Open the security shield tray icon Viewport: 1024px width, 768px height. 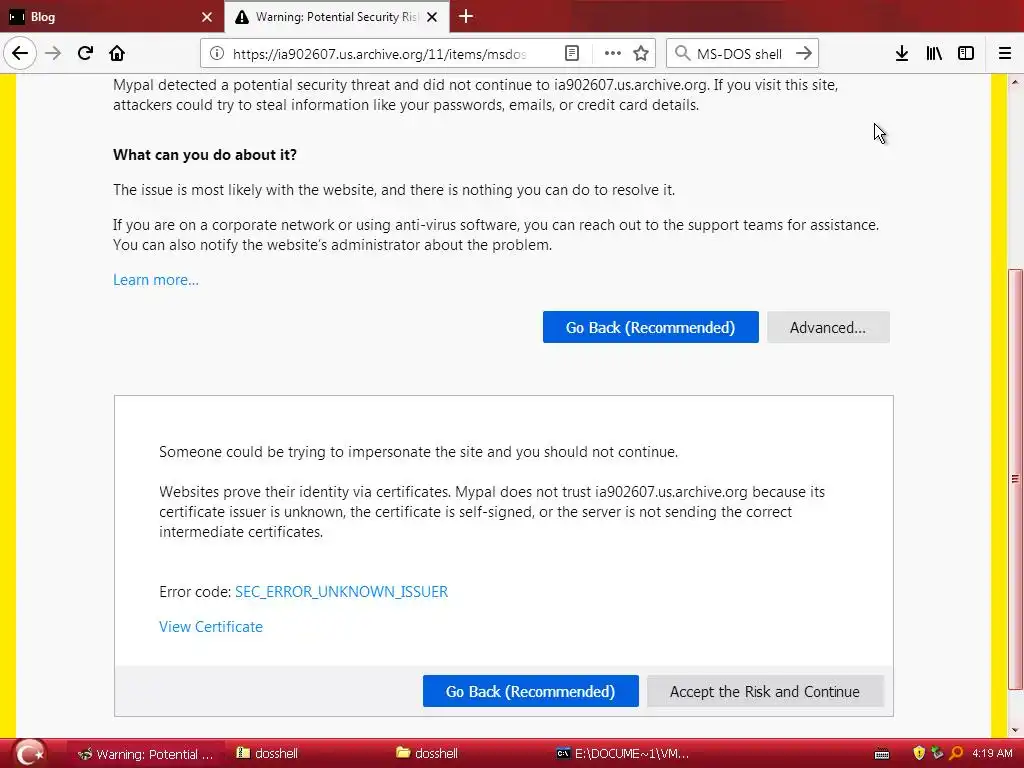point(919,754)
